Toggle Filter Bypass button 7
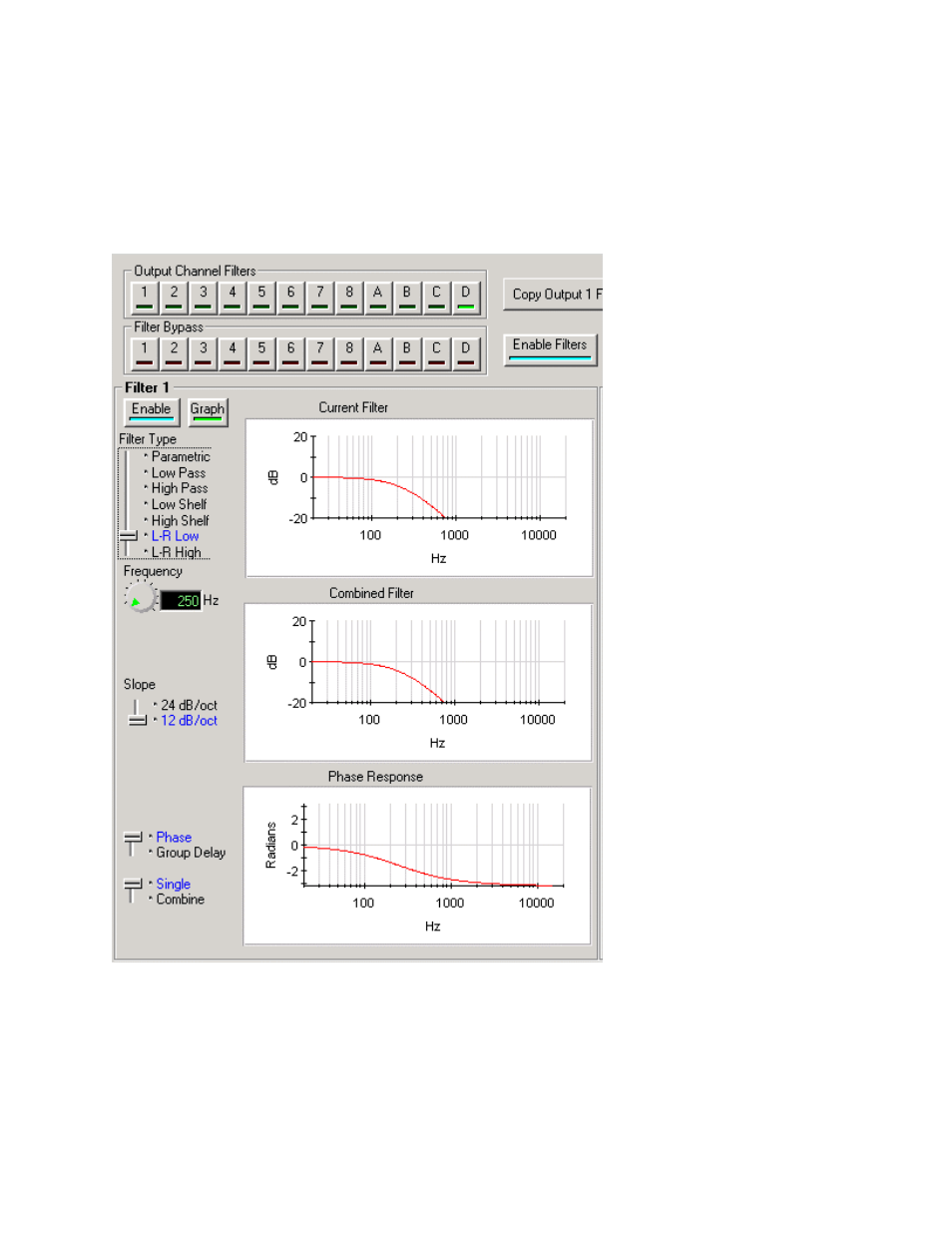 (x=319, y=353)
